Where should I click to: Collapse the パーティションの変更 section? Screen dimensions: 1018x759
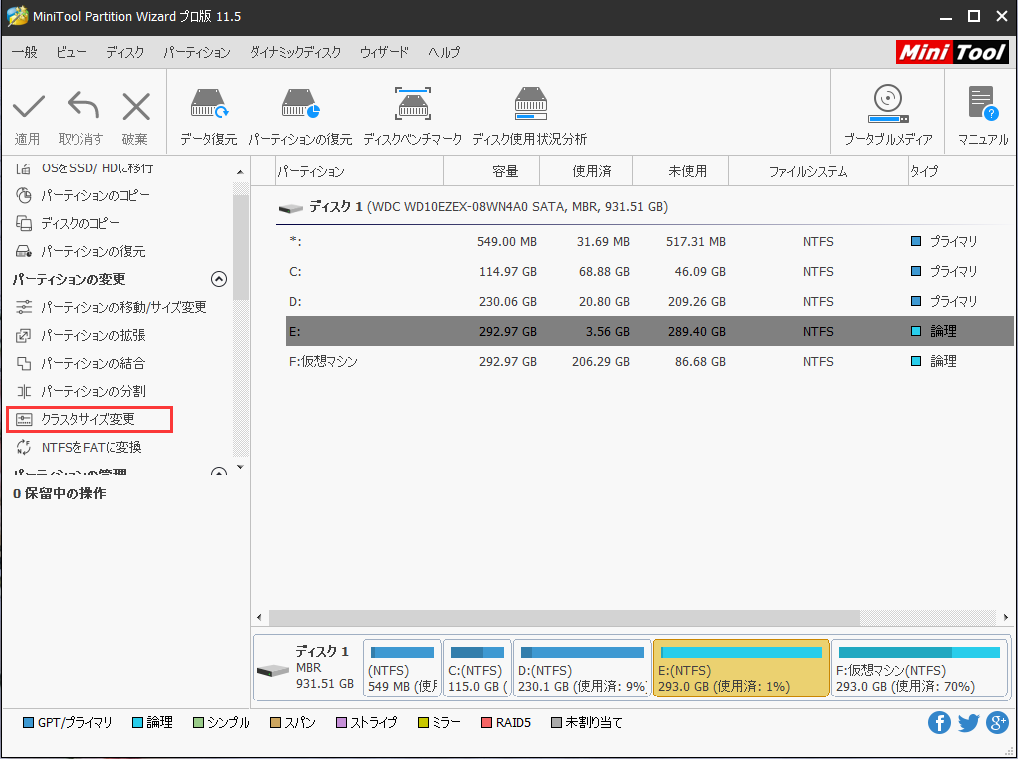(x=218, y=279)
